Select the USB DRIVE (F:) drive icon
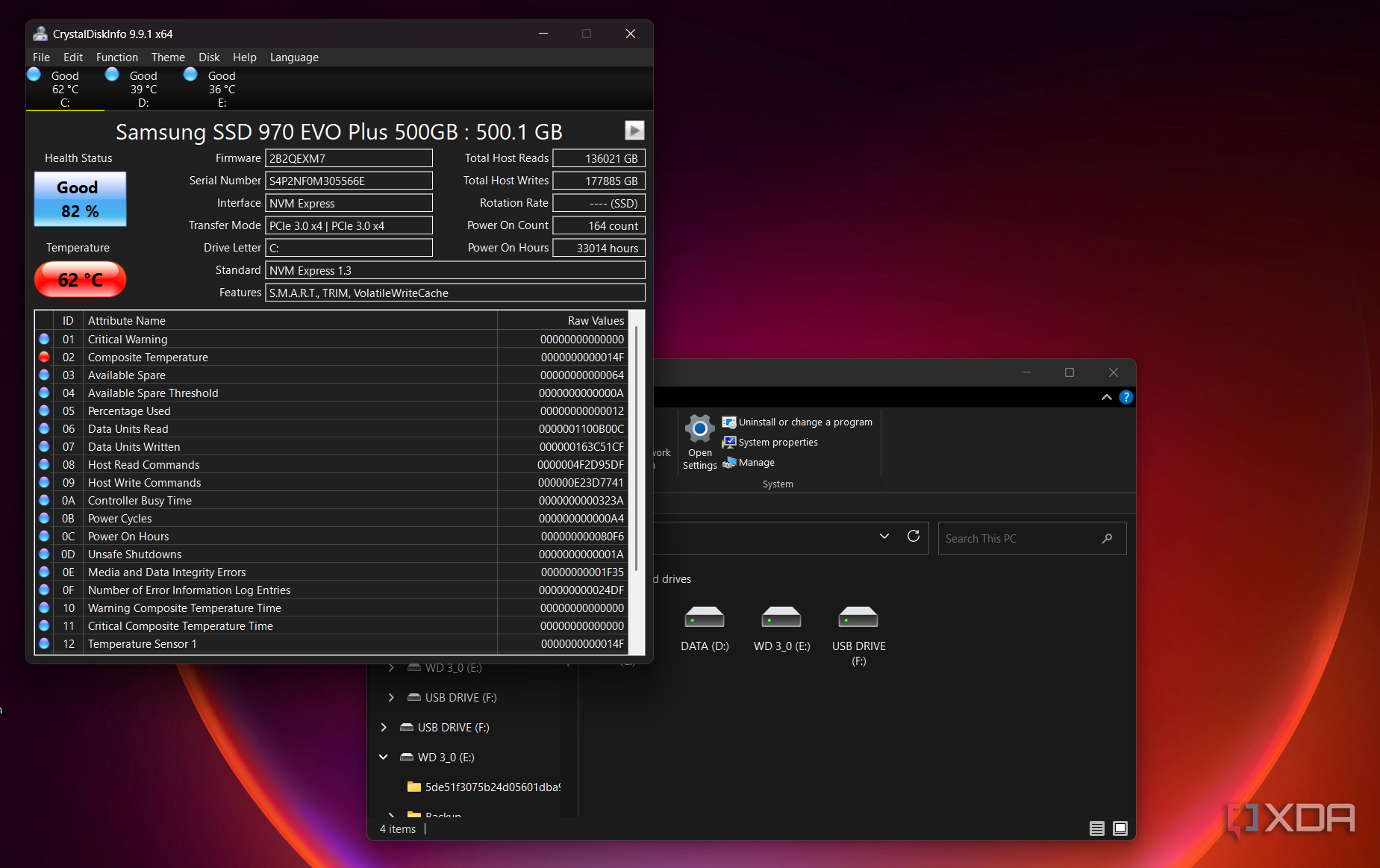 pyautogui.click(x=858, y=617)
